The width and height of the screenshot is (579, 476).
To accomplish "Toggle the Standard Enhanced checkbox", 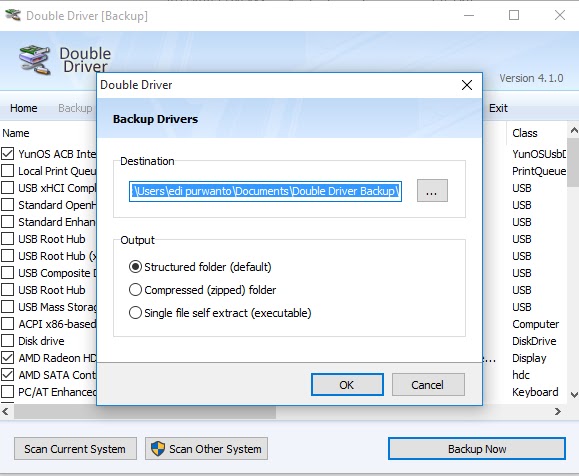I will point(7,222).
